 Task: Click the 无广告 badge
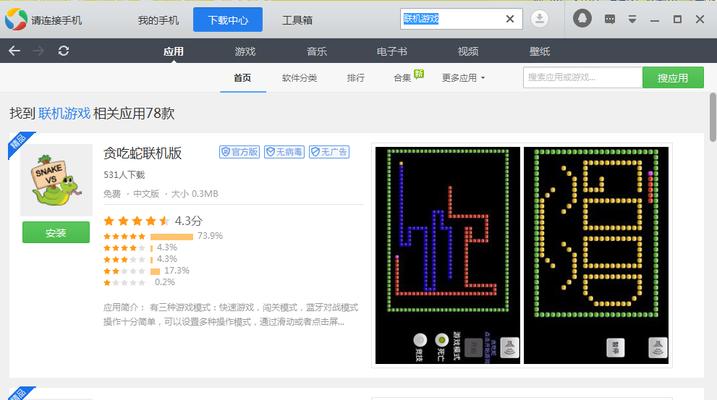[329, 152]
